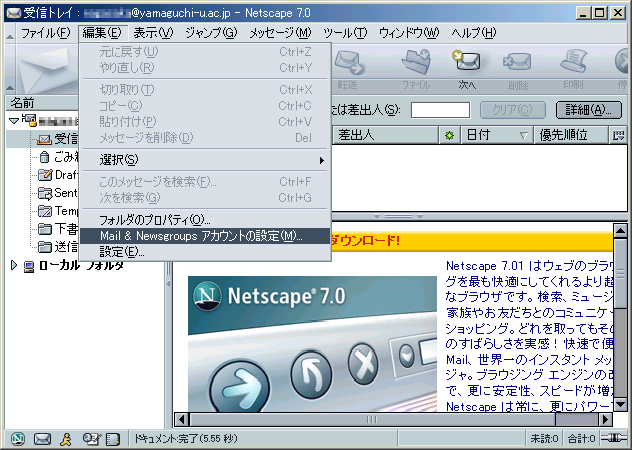Viewport: 632px width, 450px height.
Task: Close the 編集(E) menu
Action: click(x=102, y=33)
